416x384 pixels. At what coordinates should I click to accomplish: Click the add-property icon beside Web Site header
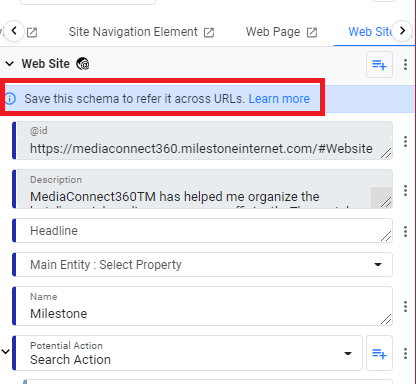coord(379,64)
